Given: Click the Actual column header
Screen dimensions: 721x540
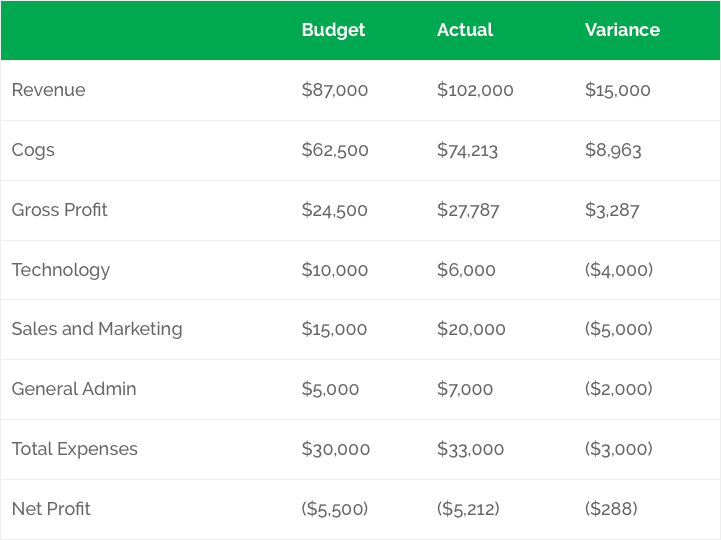Looking at the screenshot, I should click(x=465, y=30).
